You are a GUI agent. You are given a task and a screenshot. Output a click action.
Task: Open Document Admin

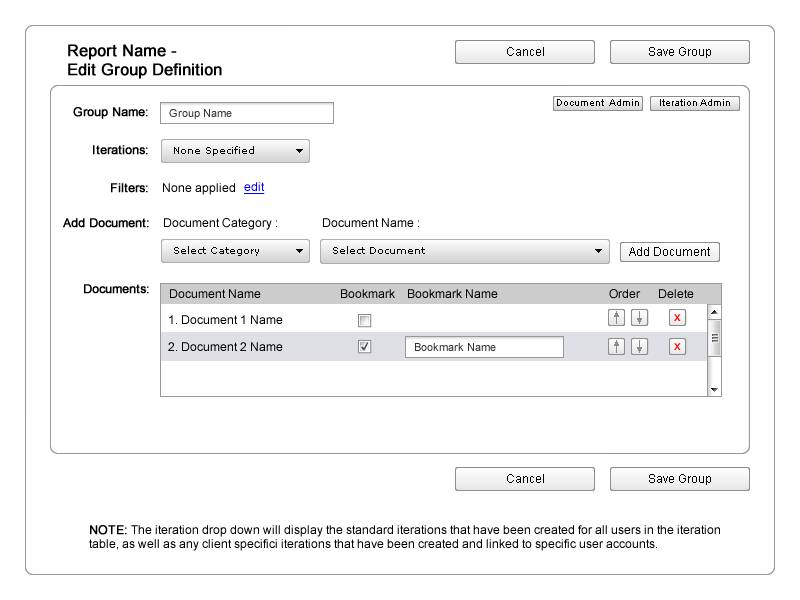[x=598, y=103]
